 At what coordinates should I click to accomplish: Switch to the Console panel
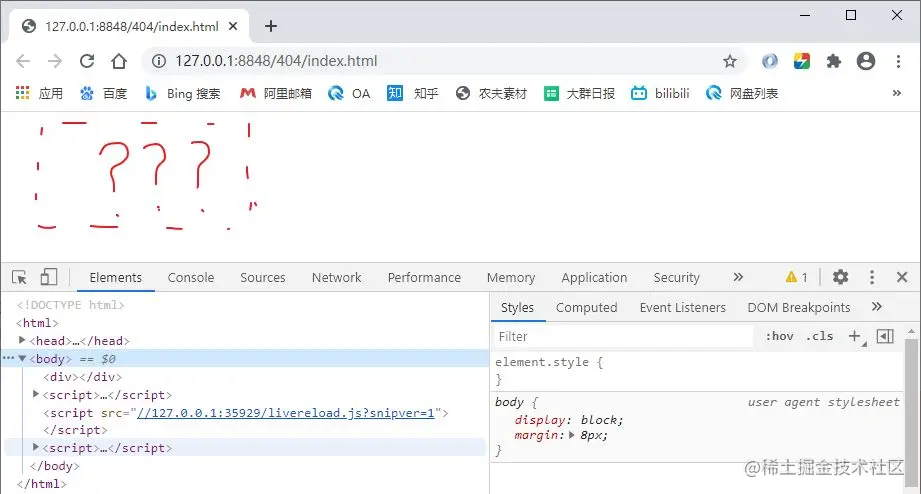[x=191, y=277]
